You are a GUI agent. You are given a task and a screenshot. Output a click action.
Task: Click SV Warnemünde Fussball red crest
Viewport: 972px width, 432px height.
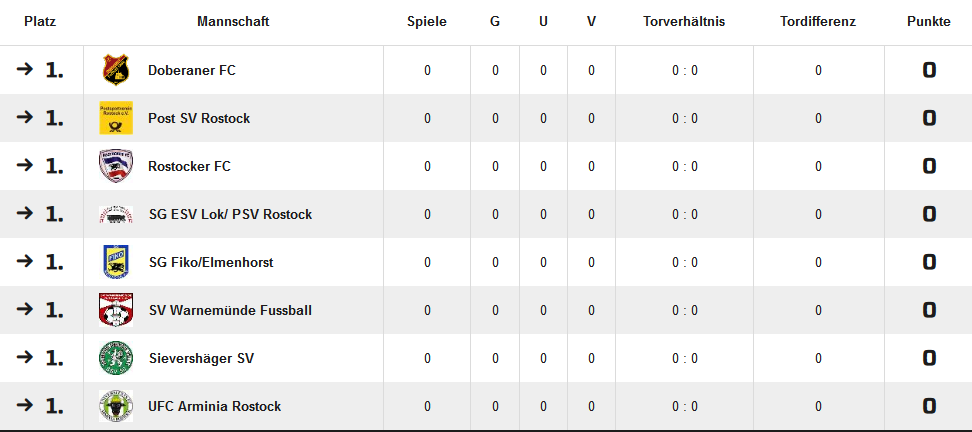[116, 310]
